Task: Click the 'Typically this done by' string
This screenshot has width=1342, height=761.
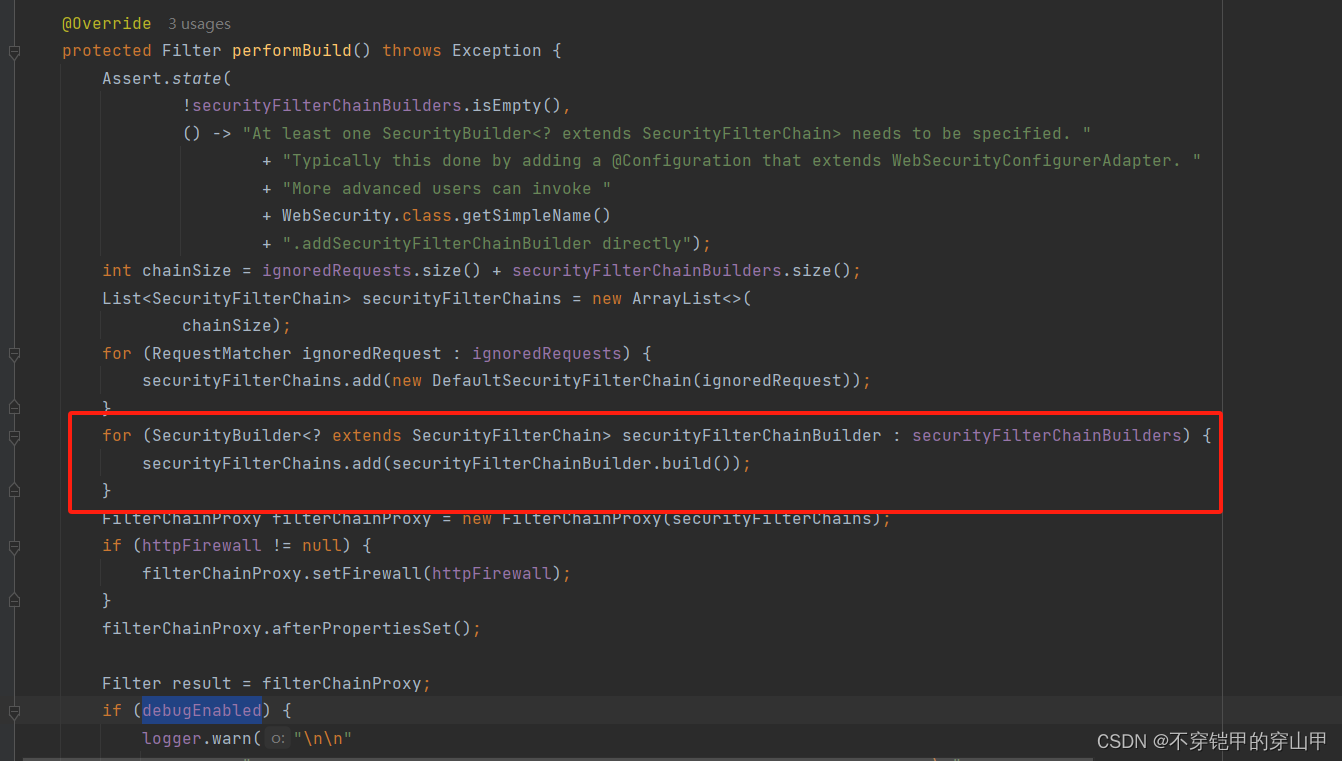Action: click(742, 160)
